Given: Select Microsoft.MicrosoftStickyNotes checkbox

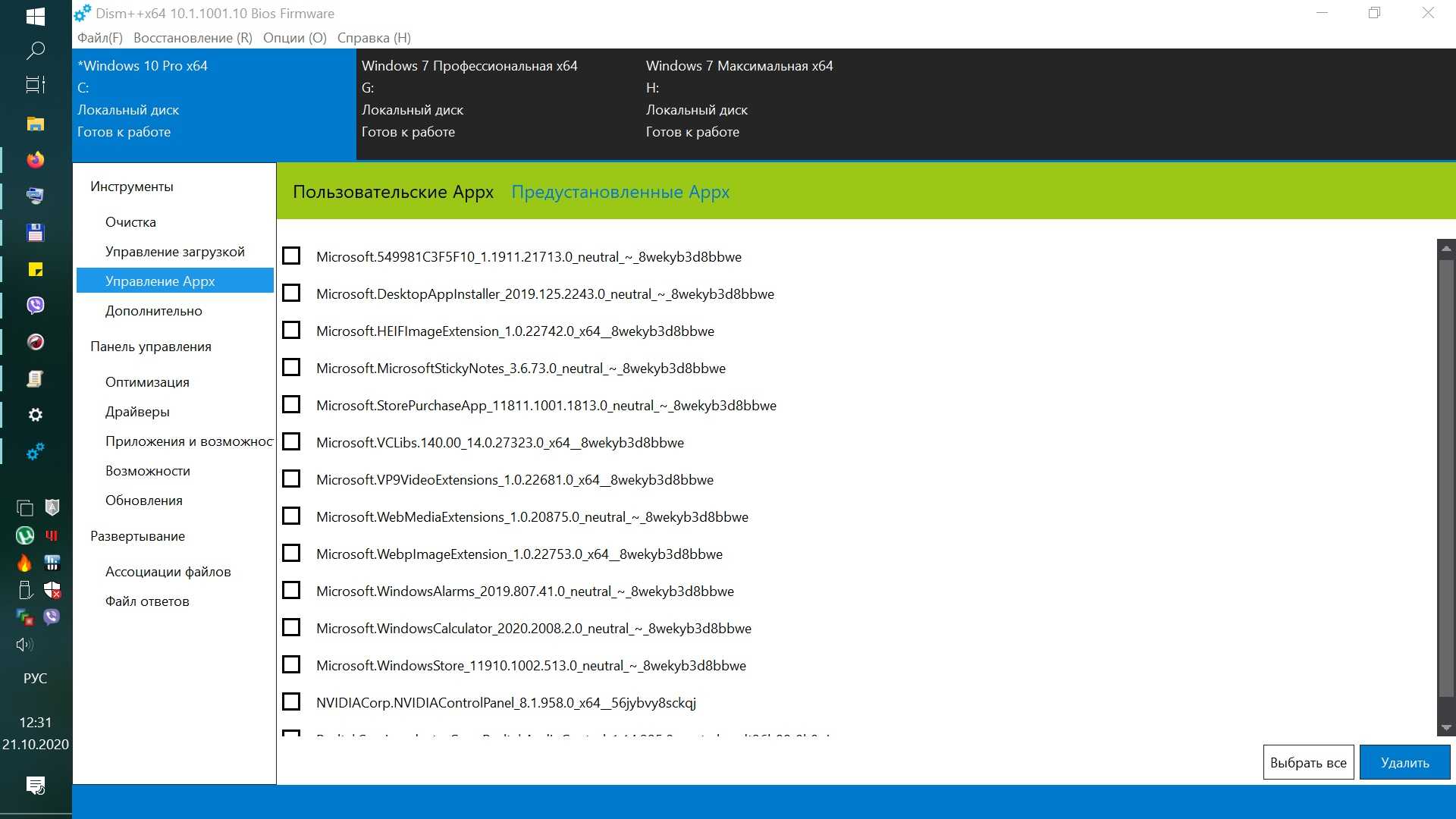Looking at the screenshot, I should [291, 368].
